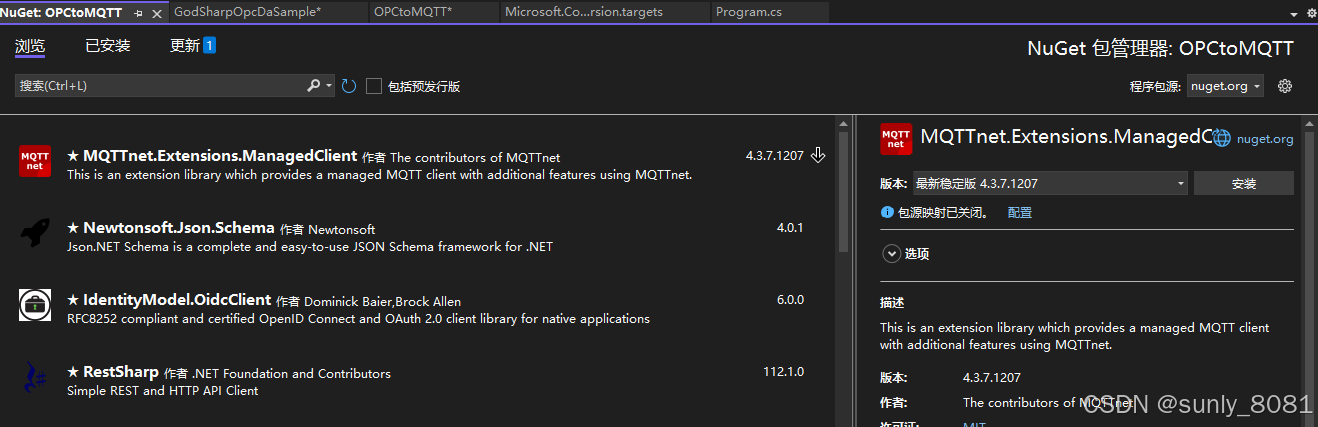
Task: Click the details version value 4.3.7.1207
Action: click(992, 378)
